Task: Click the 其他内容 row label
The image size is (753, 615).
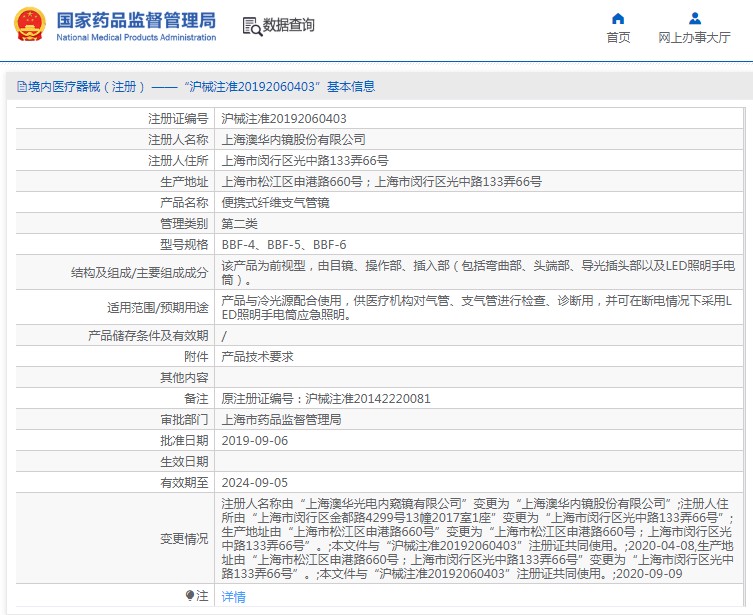Action: 184,378
